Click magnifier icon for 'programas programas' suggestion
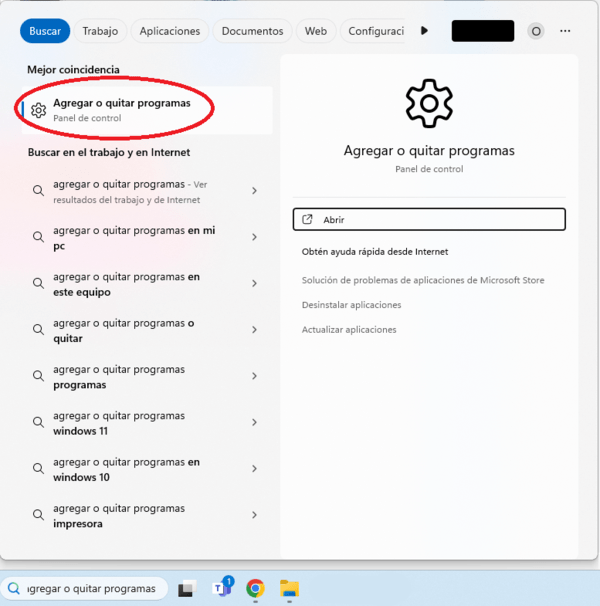 38,376
